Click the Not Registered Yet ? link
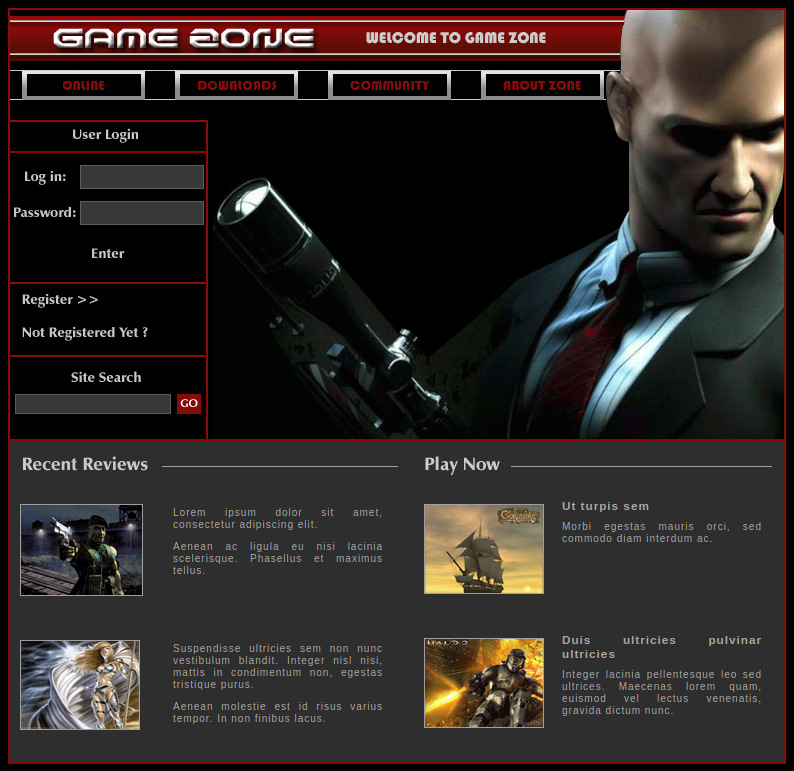This screenshot has width=794, height=771. click(85, 333)
